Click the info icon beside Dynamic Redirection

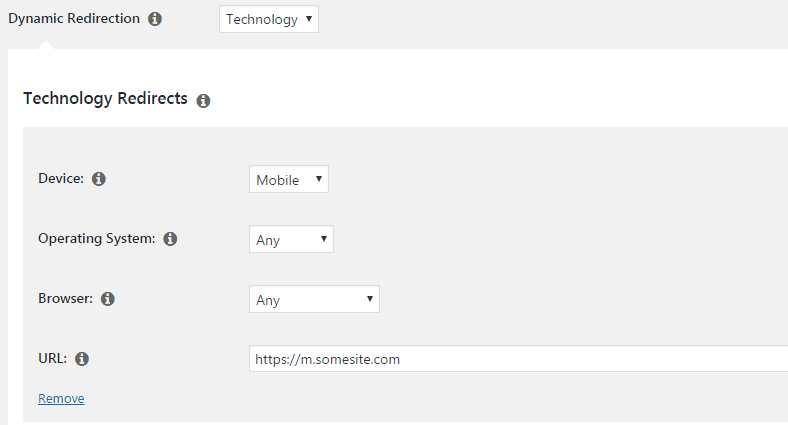[x=155, y=19]
